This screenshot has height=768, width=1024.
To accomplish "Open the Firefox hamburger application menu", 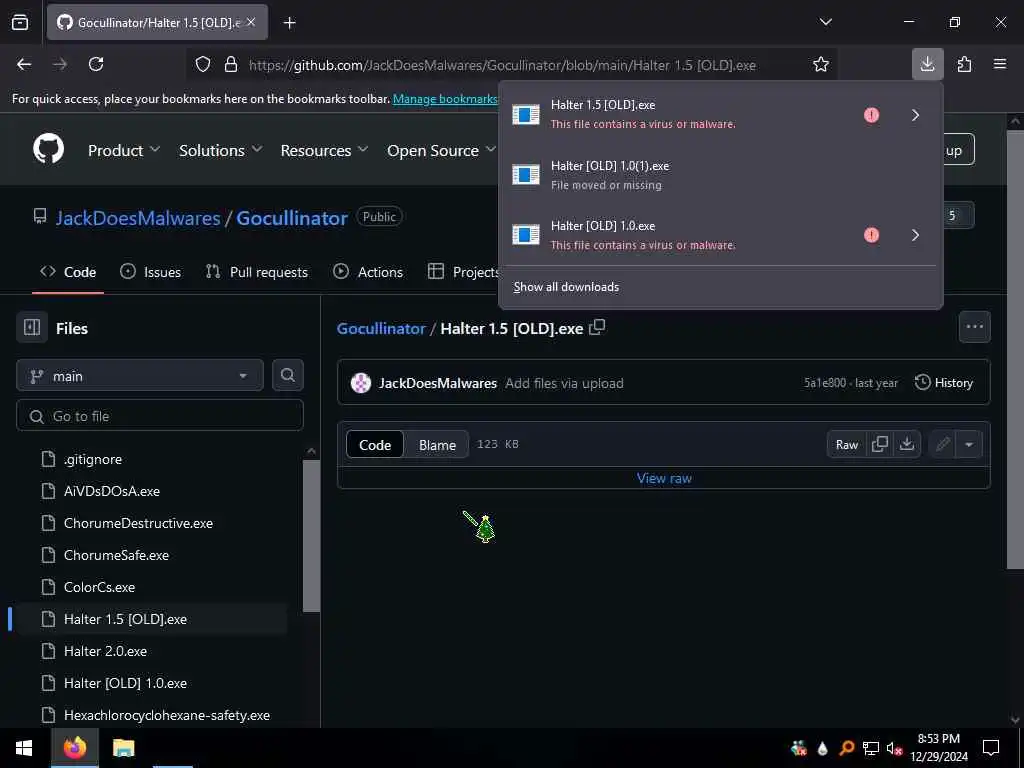I will tap(999, 64).
